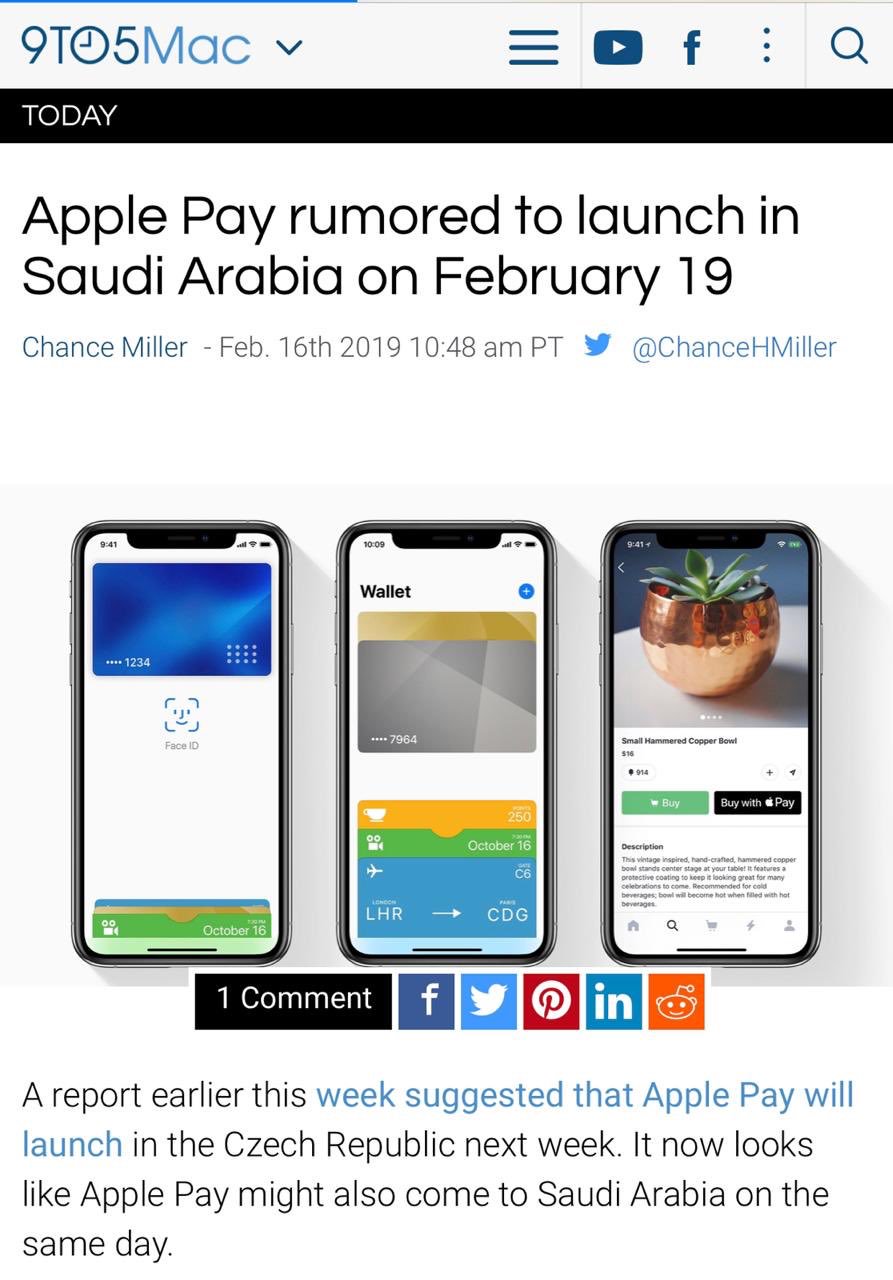This screenshot has height=1280, width=893.
Task: Open author Chance Miller's page
Action: pyautogui.click(x=104, y=347)
